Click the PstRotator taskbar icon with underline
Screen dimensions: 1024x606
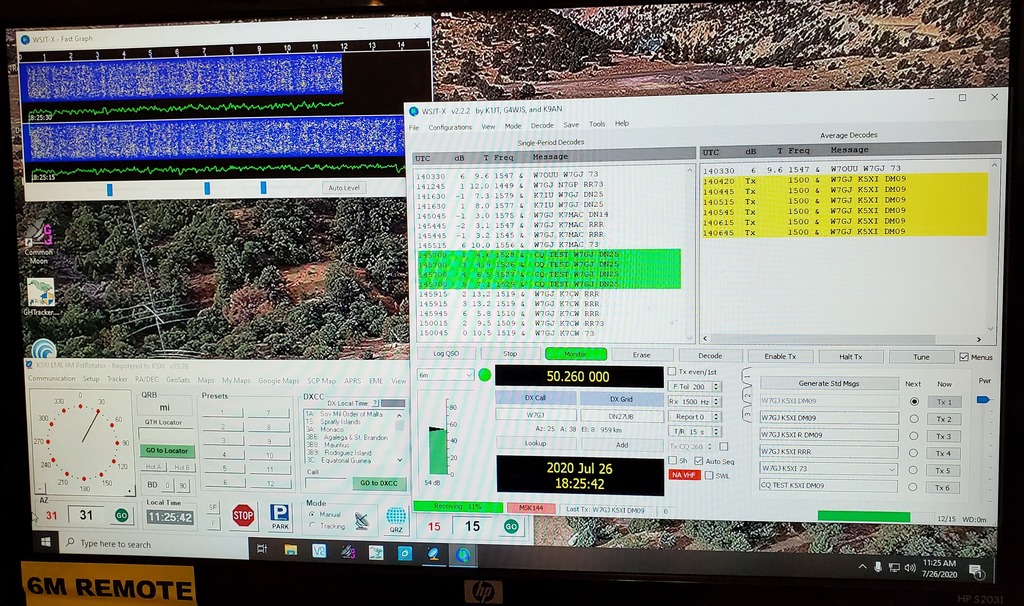coord(433,554)
